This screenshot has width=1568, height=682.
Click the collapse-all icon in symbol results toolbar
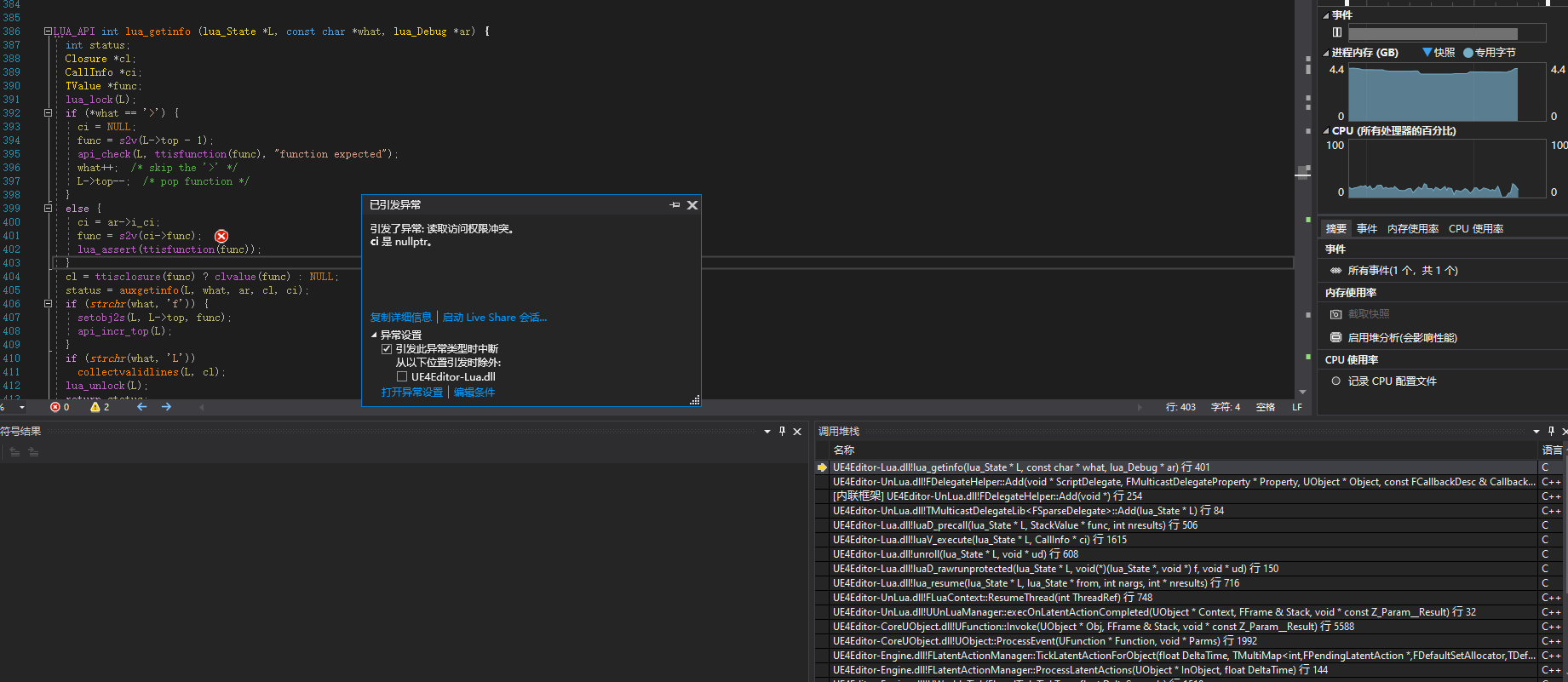pyautogui.click(x=14, y=452)
